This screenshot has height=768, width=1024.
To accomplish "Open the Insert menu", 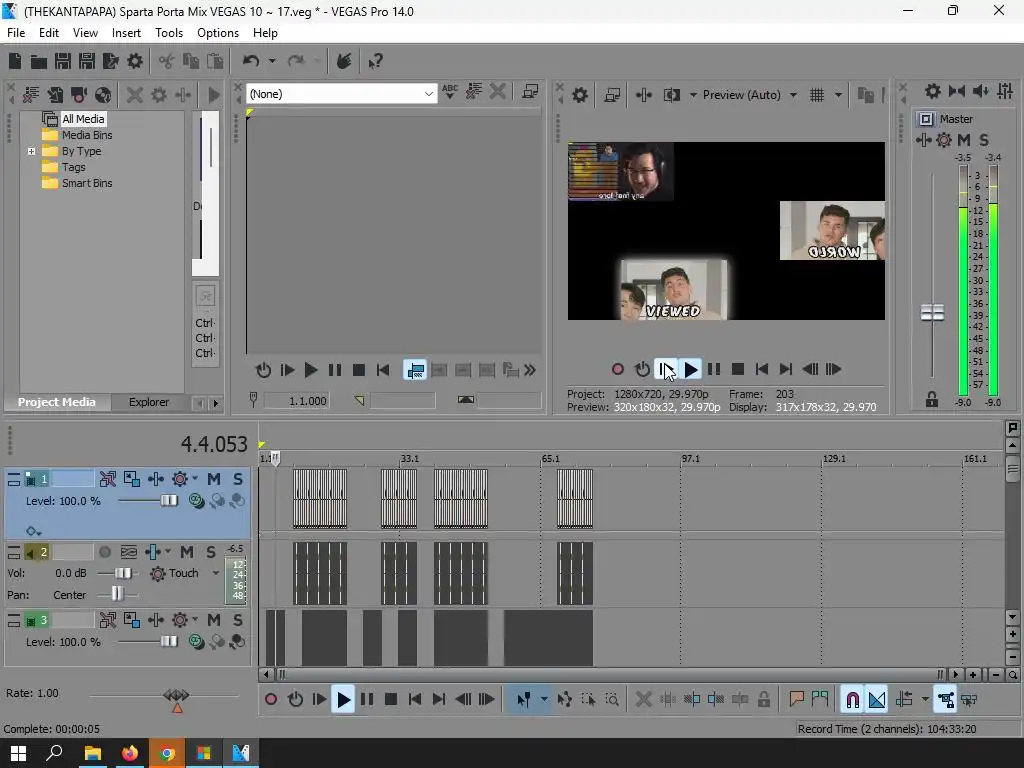I will pos(126,33).
